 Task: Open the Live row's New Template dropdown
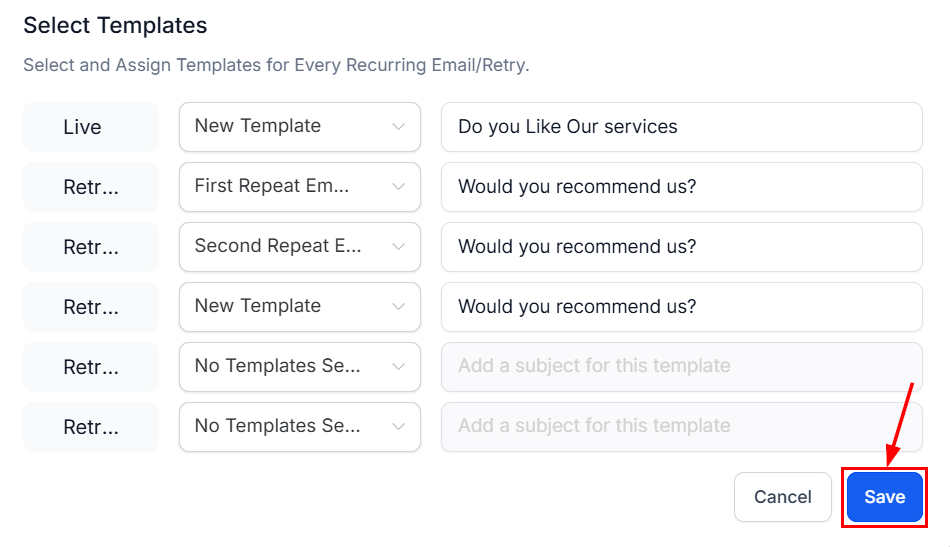coord(299,127)
